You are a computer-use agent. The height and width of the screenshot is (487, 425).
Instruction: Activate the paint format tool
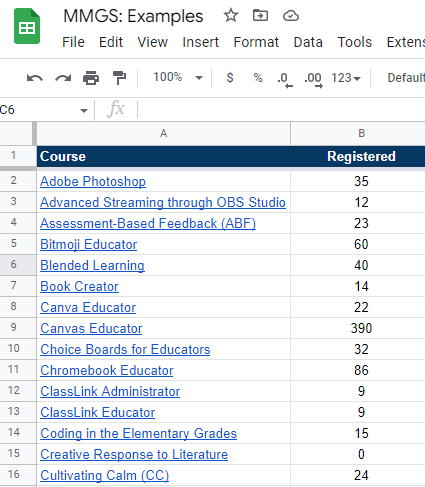[119, 78]
